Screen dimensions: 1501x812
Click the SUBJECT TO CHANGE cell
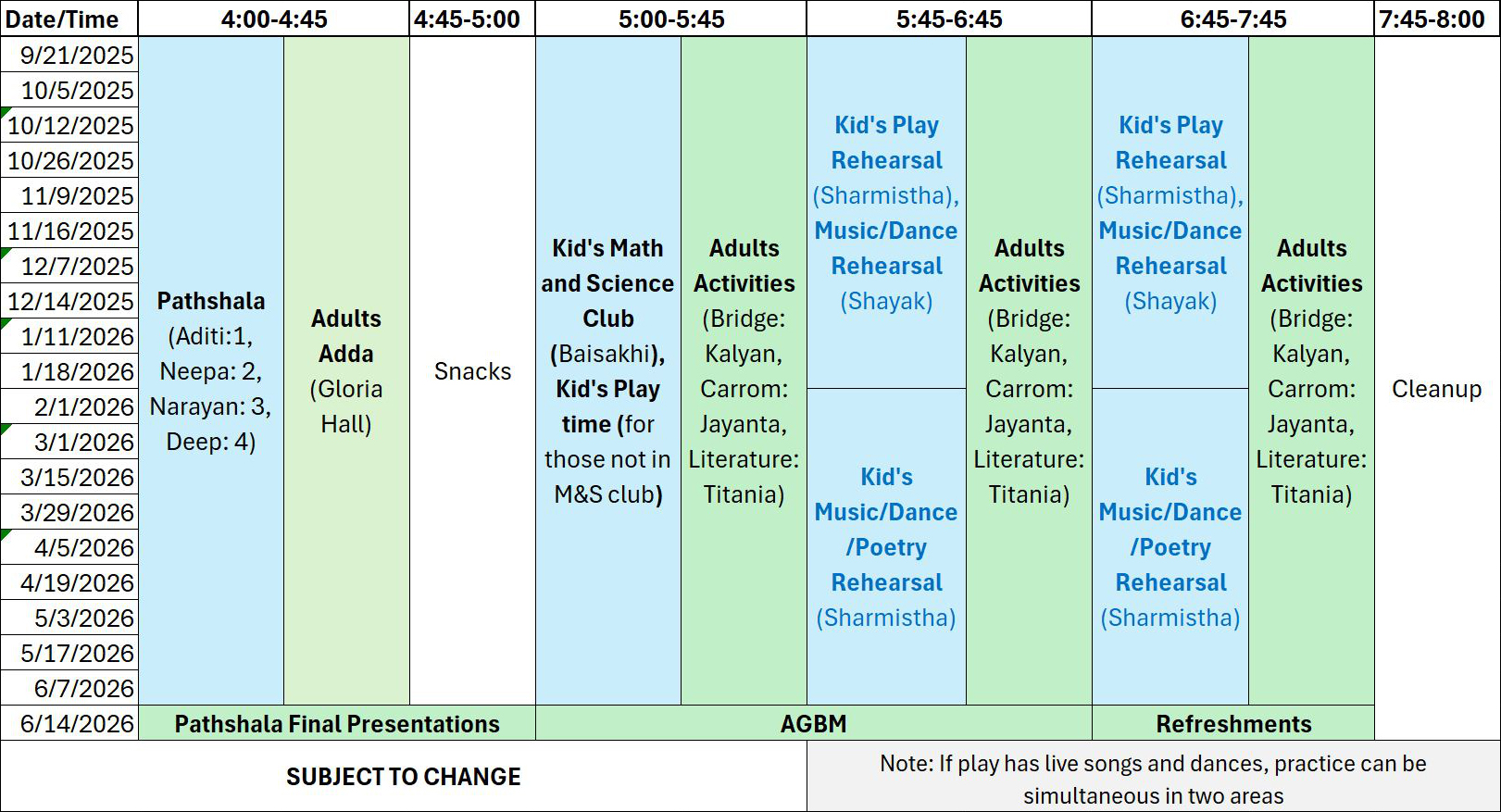(404, 776)
